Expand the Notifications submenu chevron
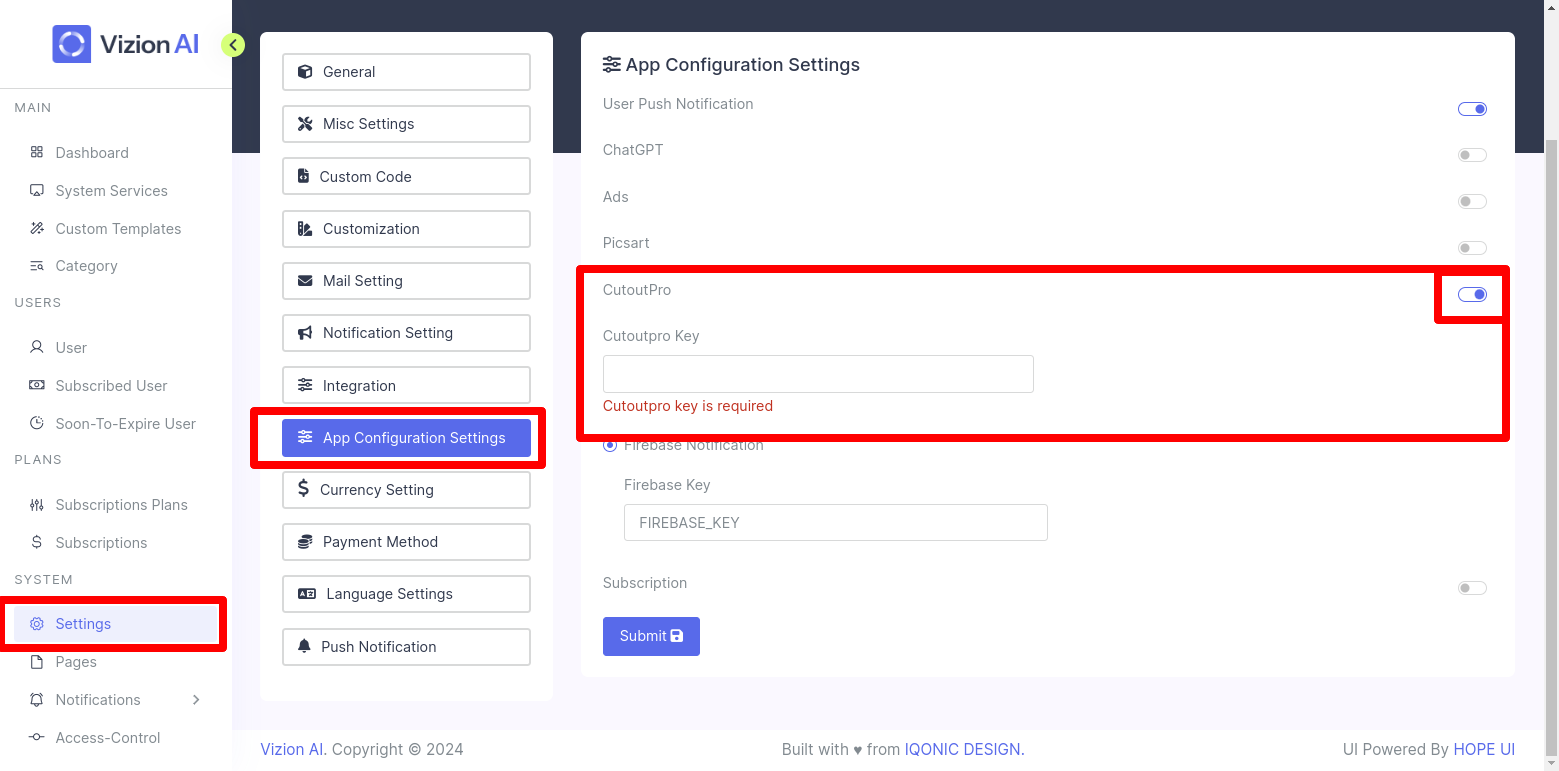 click(196, 700)
